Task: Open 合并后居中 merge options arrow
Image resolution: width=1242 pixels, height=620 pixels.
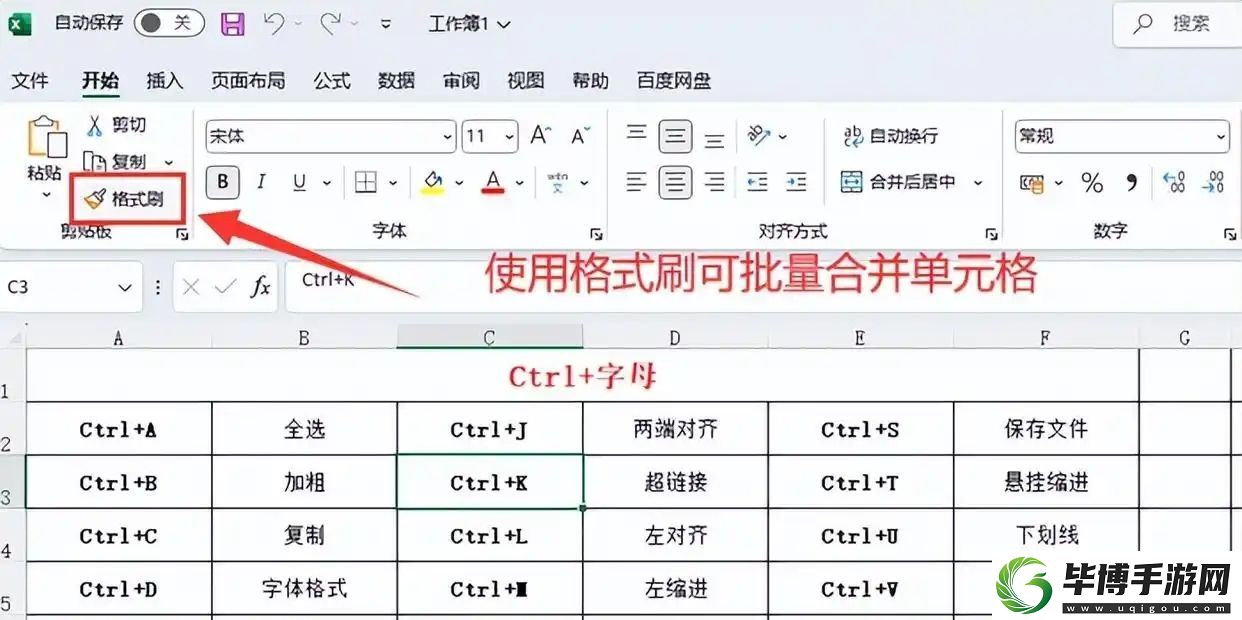Action: pyautogui.click(x=978, y=183)
